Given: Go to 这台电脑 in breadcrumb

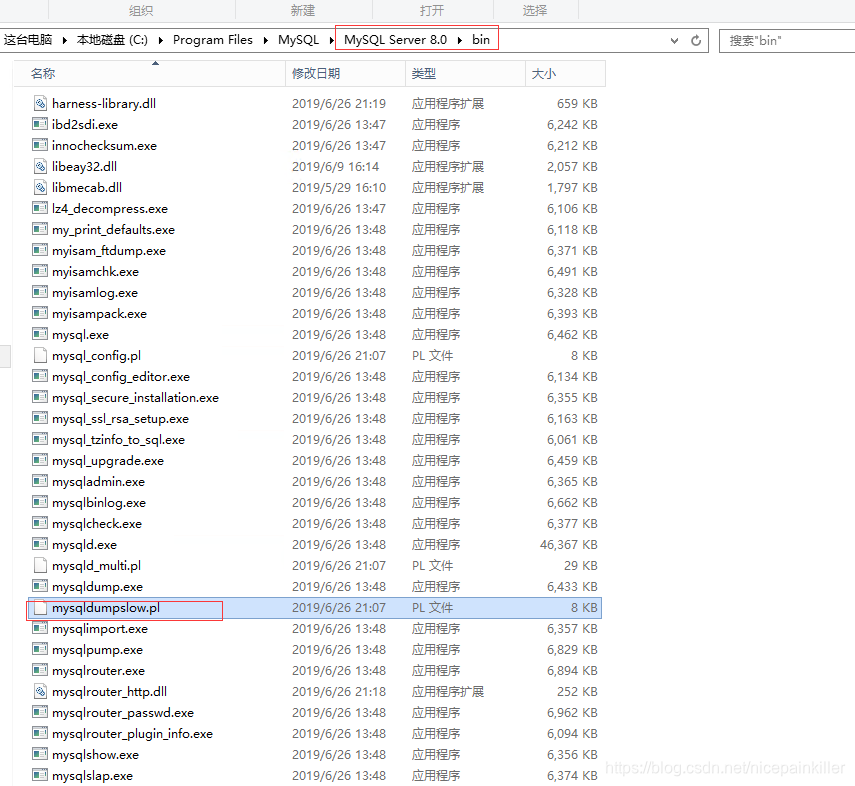Looking at the screenshot, I should (28, 40).
